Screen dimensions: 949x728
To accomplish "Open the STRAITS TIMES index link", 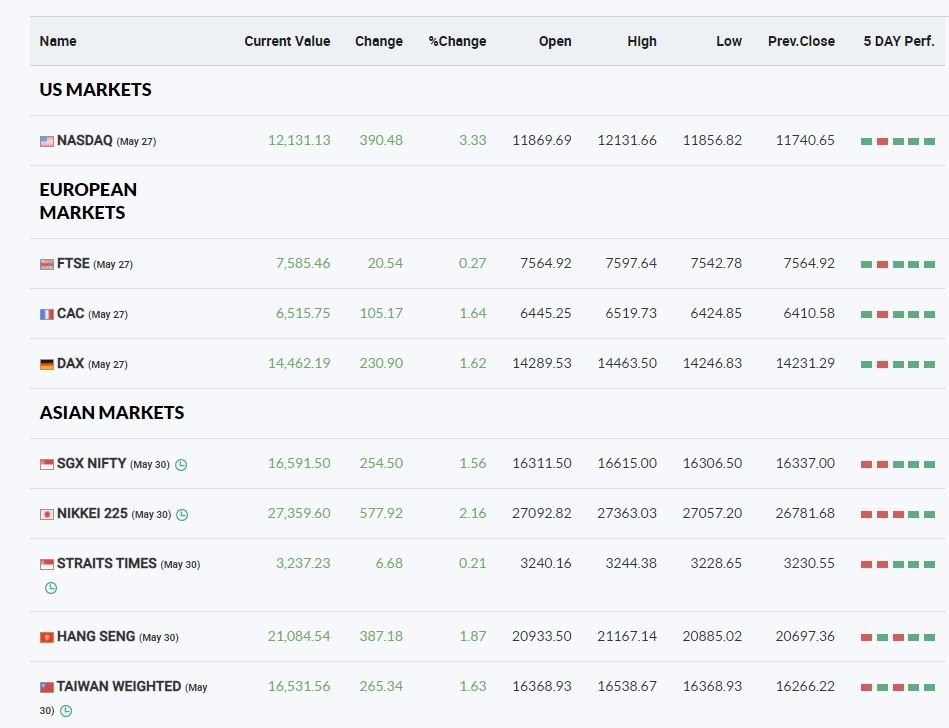I will pos(107,563).
